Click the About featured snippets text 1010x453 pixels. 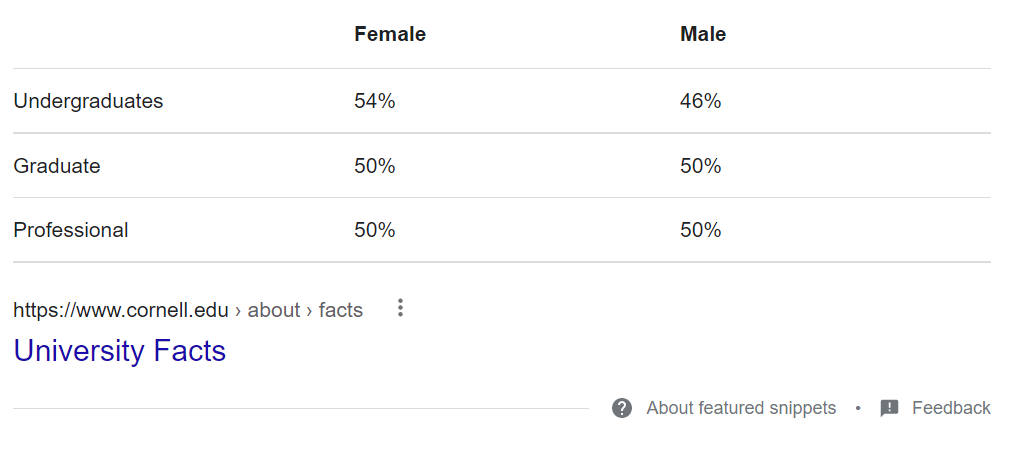741,408
